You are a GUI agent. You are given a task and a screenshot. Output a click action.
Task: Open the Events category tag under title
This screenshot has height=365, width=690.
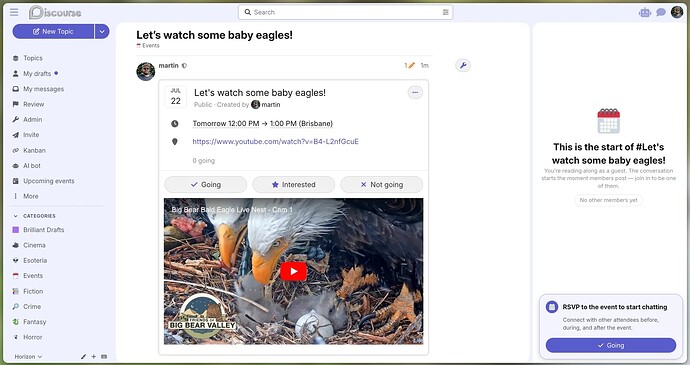pyautogui.click(x=148, y=45)
